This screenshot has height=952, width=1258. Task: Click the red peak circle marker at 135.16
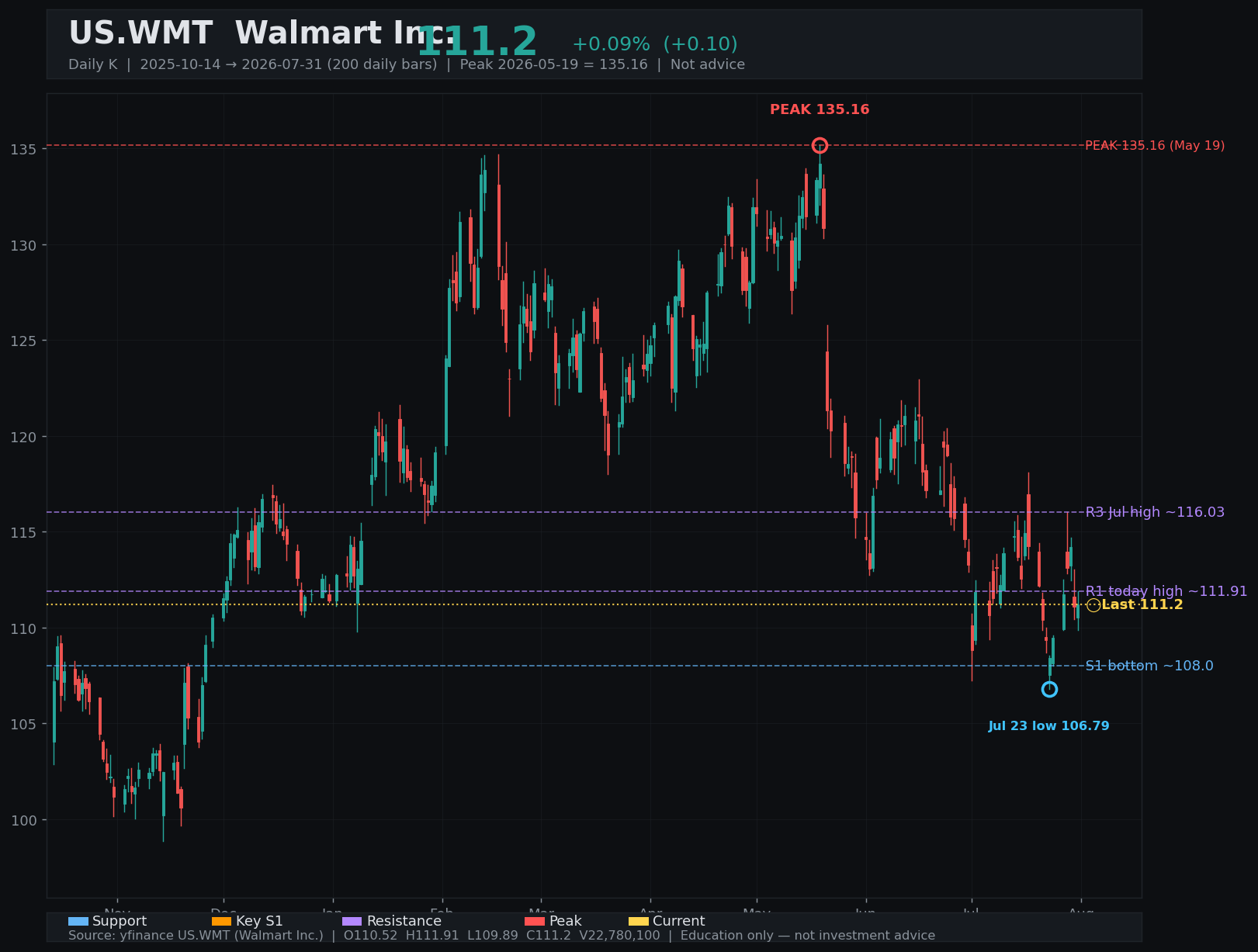coord(820,145)
